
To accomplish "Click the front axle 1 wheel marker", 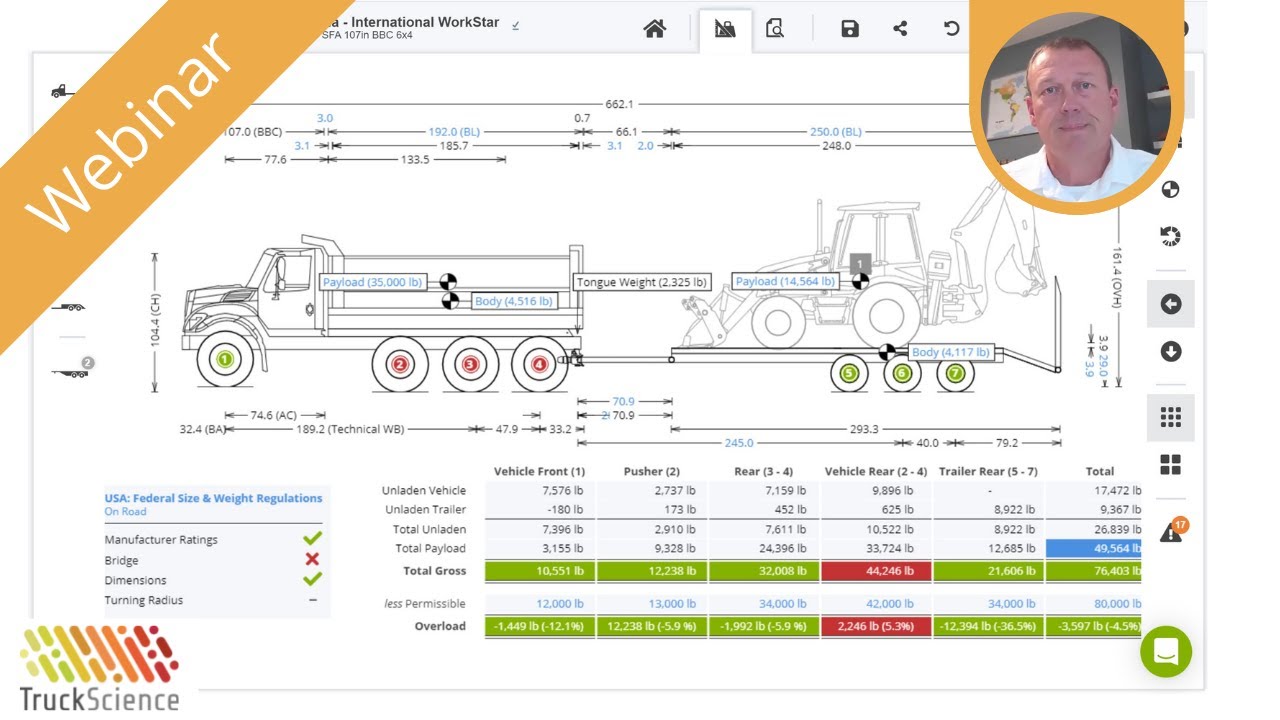I will click(225, 359).
